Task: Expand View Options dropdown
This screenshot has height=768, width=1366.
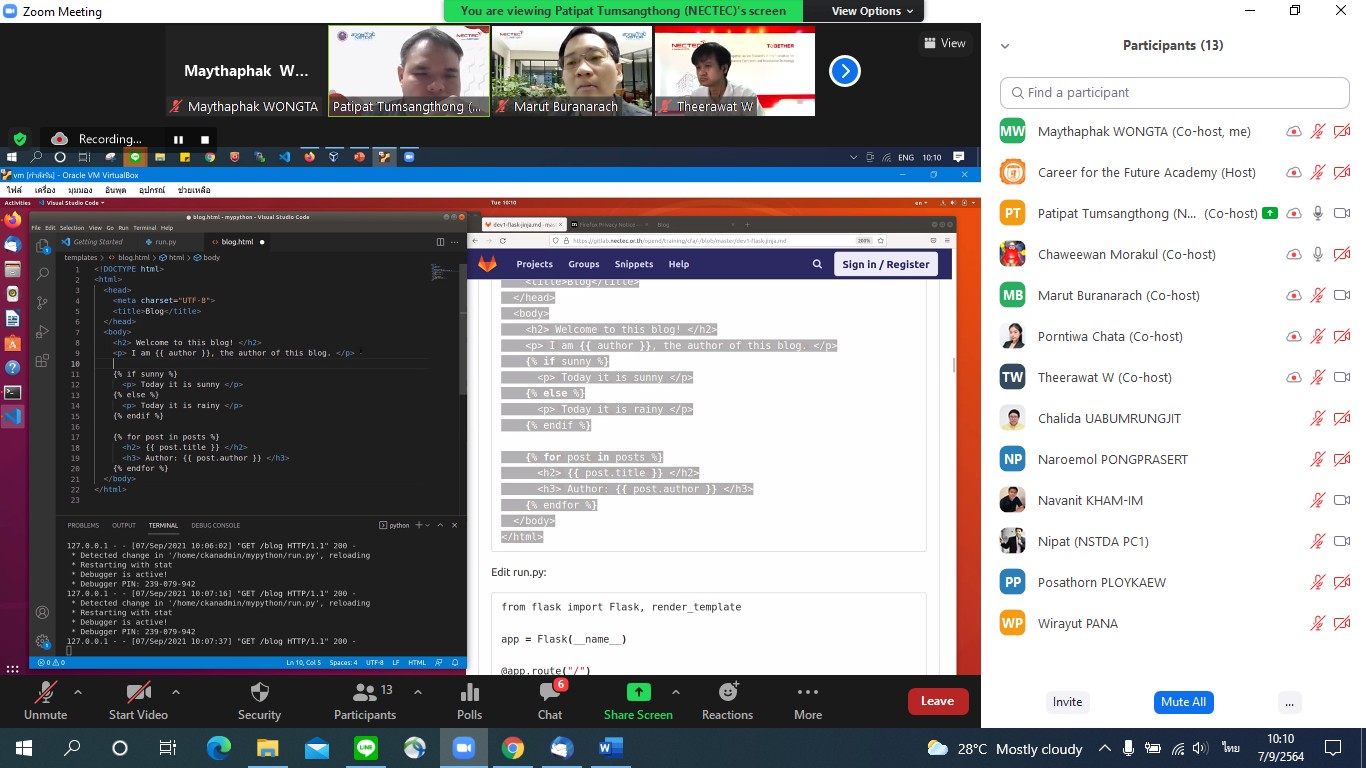Action: [x=872, y=11]
